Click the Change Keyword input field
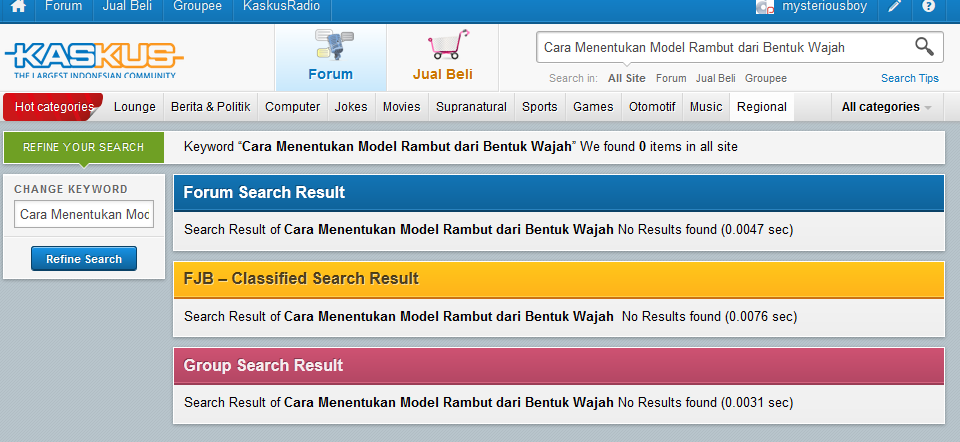 [x=84, y=214]
